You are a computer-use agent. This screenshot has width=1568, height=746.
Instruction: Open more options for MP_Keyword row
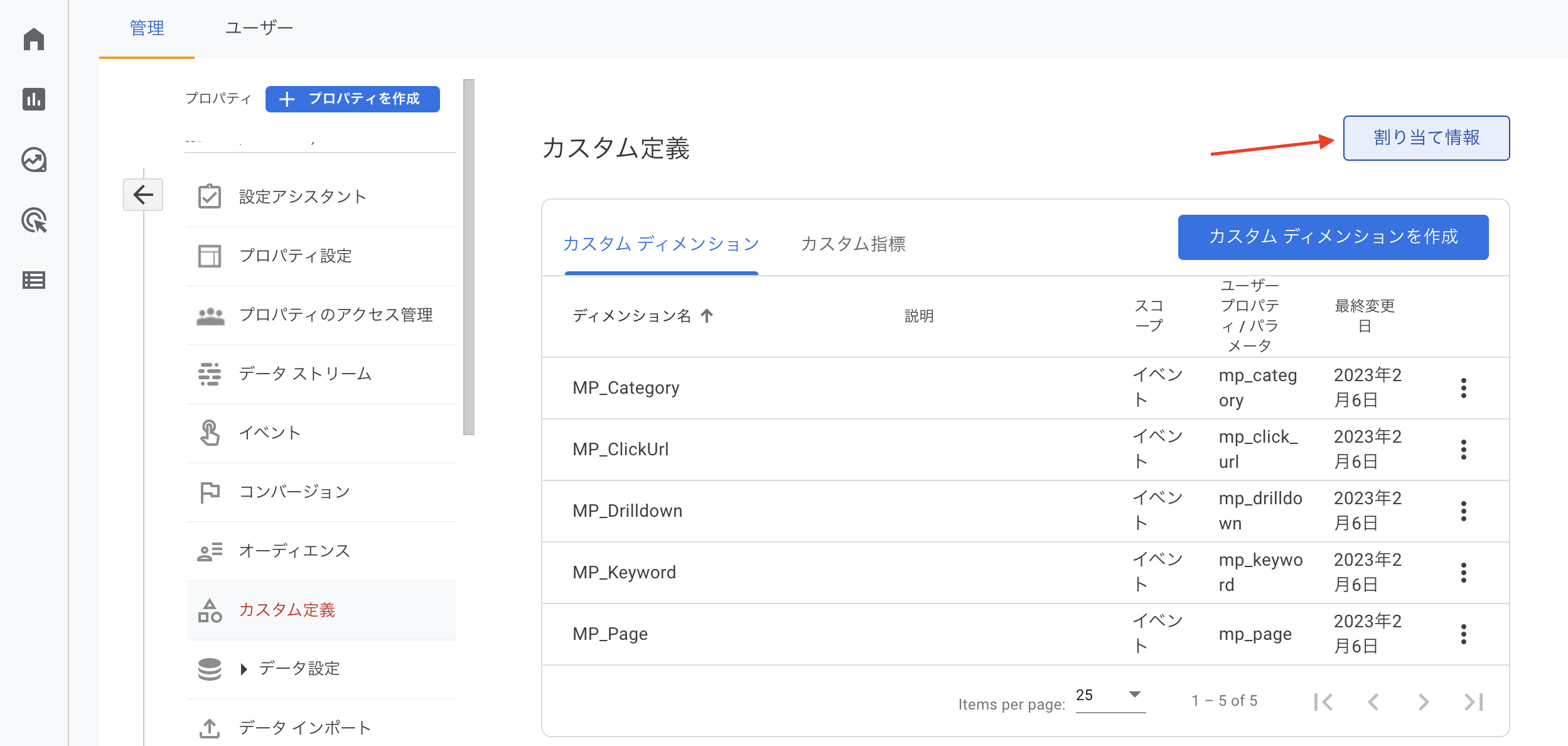coord(1463,573)
